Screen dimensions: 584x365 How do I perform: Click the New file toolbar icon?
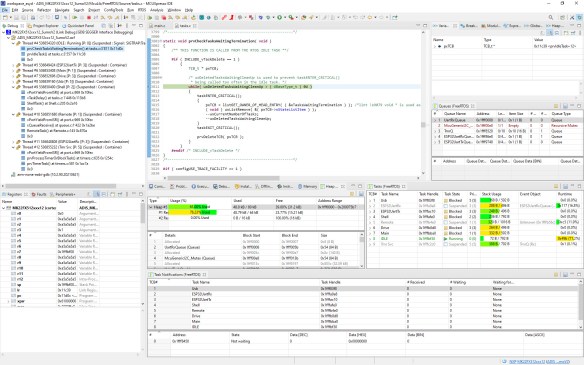click(x=5, y=18)
